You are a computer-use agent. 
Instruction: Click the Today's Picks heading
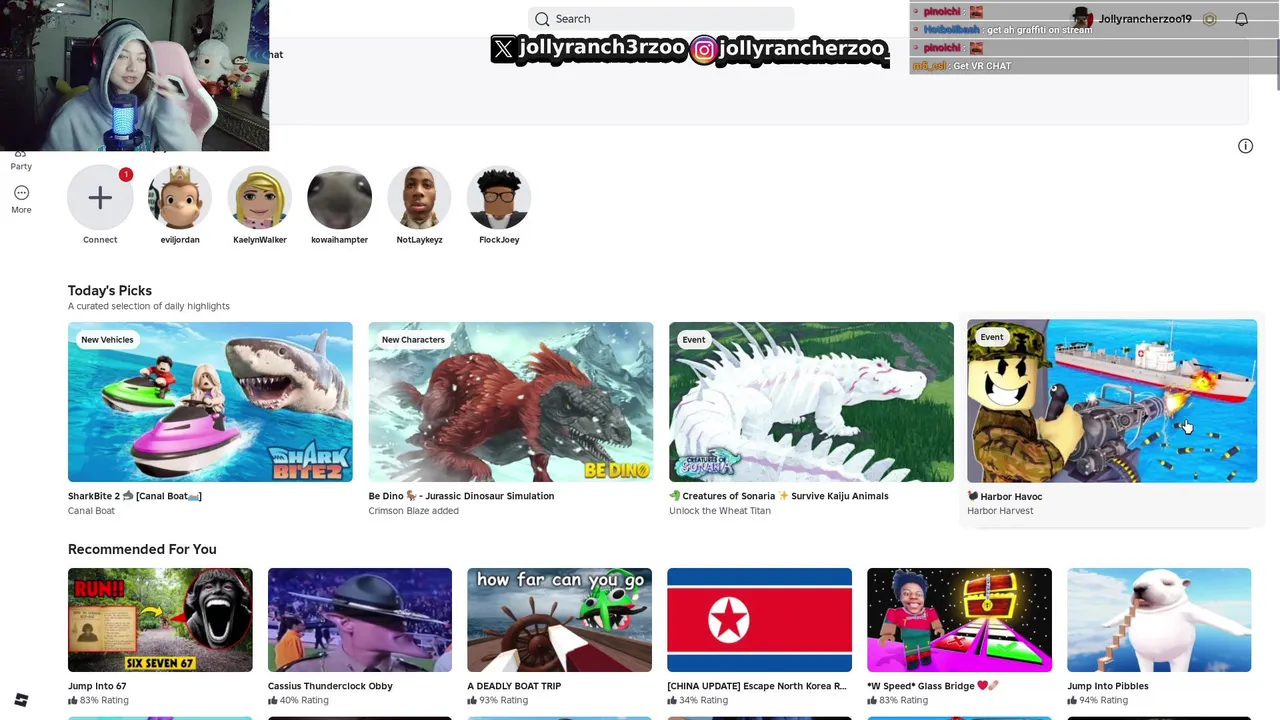tap(110, 291)
